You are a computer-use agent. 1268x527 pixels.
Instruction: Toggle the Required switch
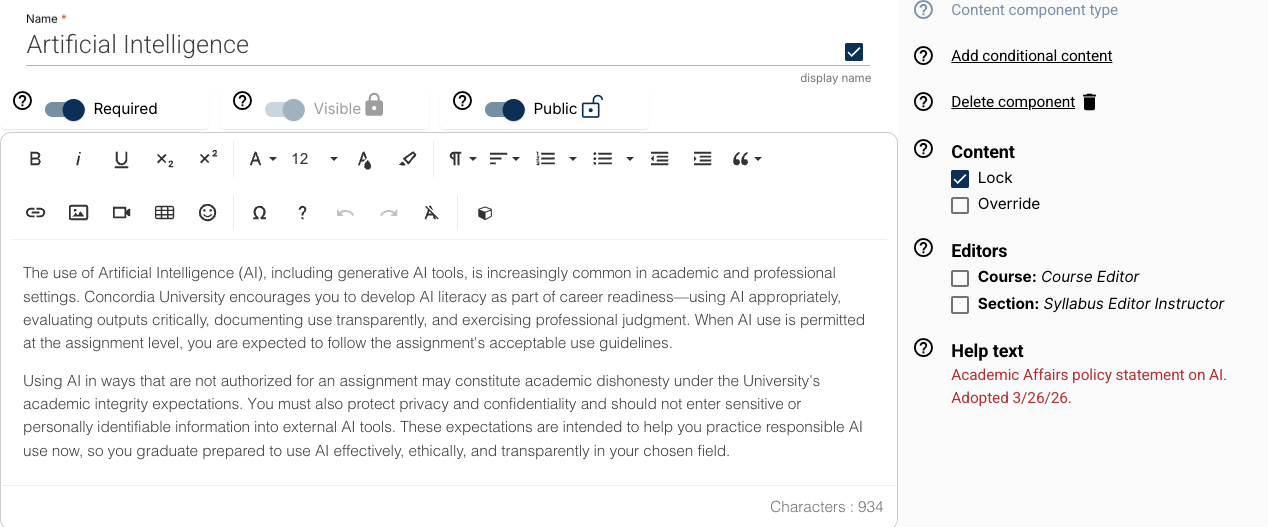click(x=65, y=109)
